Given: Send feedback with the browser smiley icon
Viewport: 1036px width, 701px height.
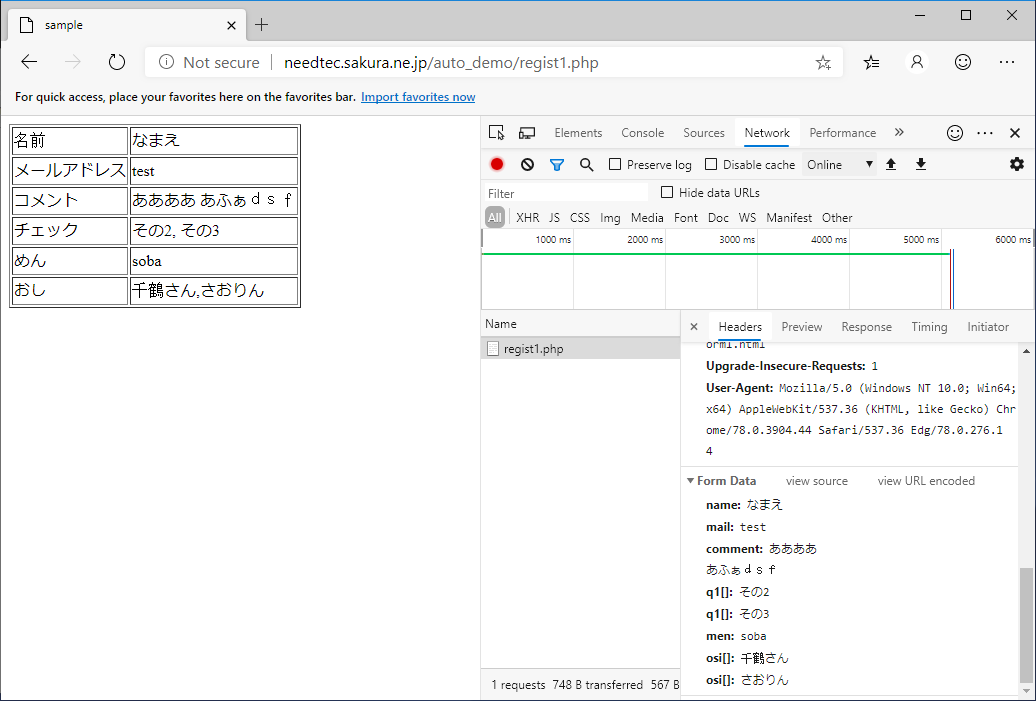Looking at the screenshot, I should point(963,62).
